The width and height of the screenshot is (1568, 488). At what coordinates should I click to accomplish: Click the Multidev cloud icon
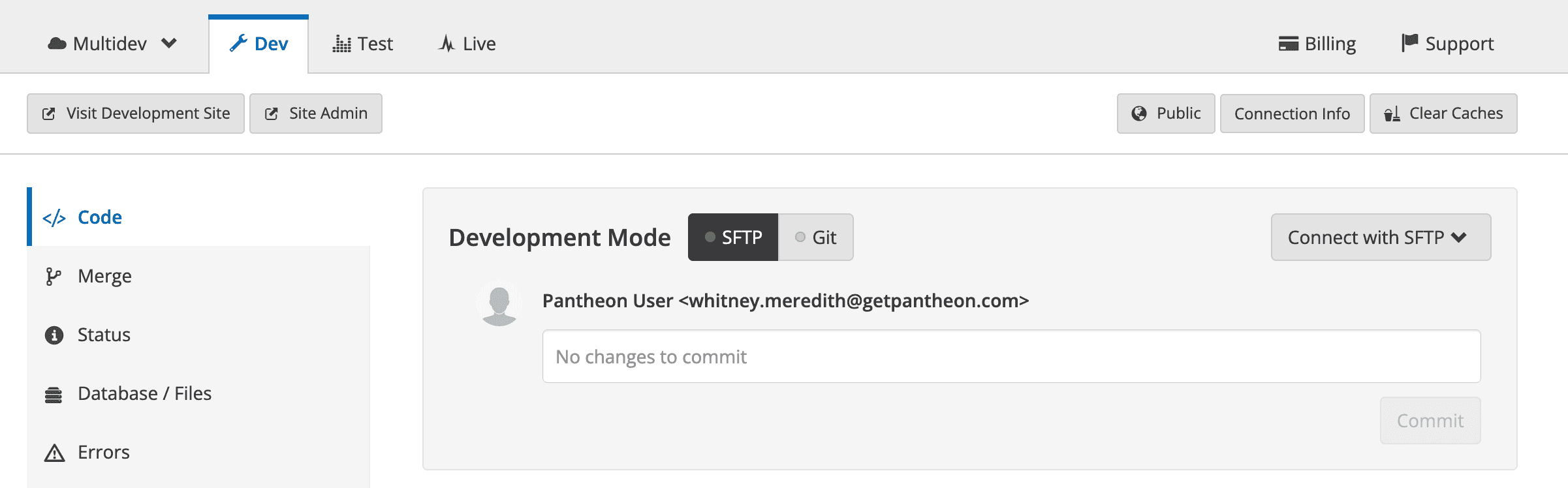[59, 42]
